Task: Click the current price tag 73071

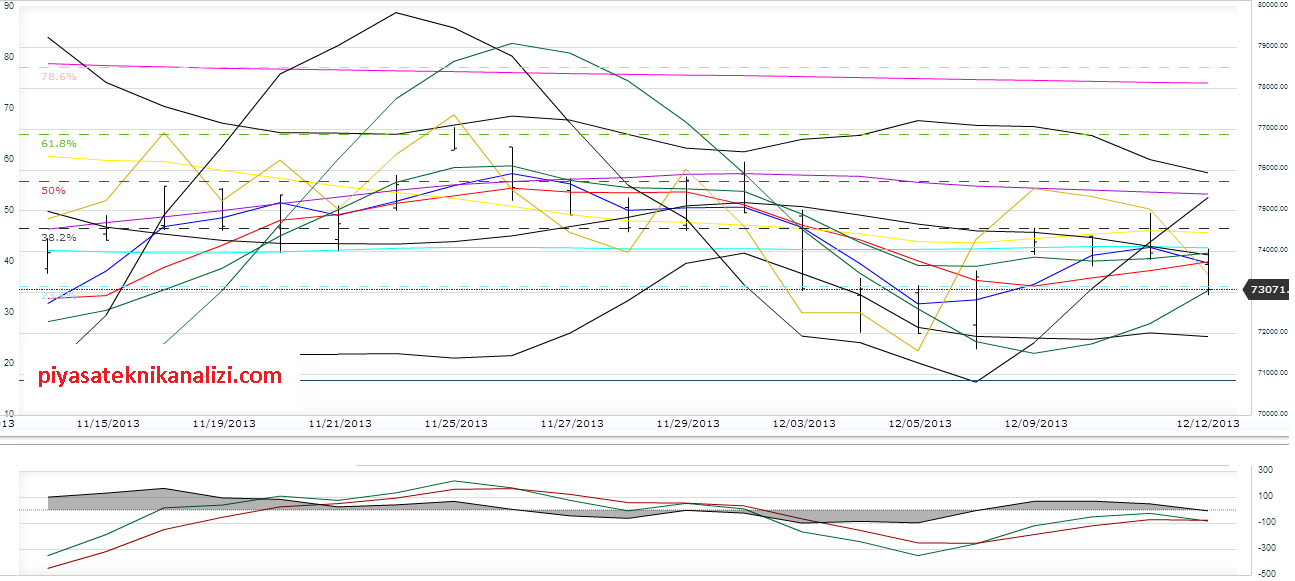Action: pos(1265,290)
